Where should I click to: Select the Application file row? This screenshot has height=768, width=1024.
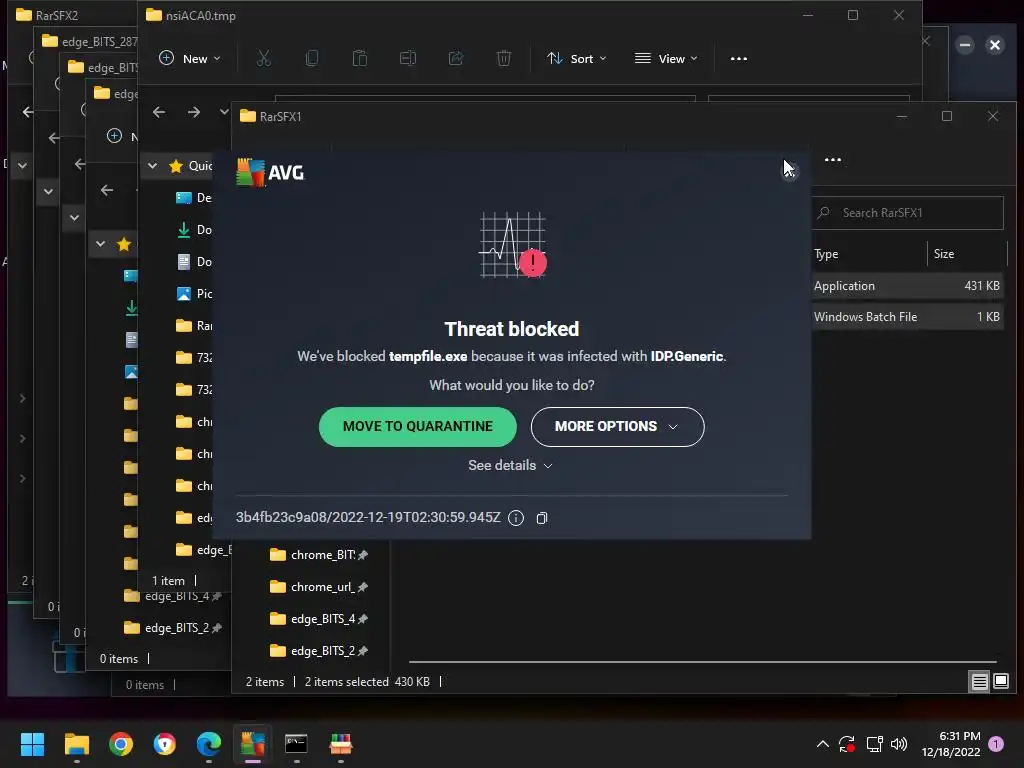(907, 286)
